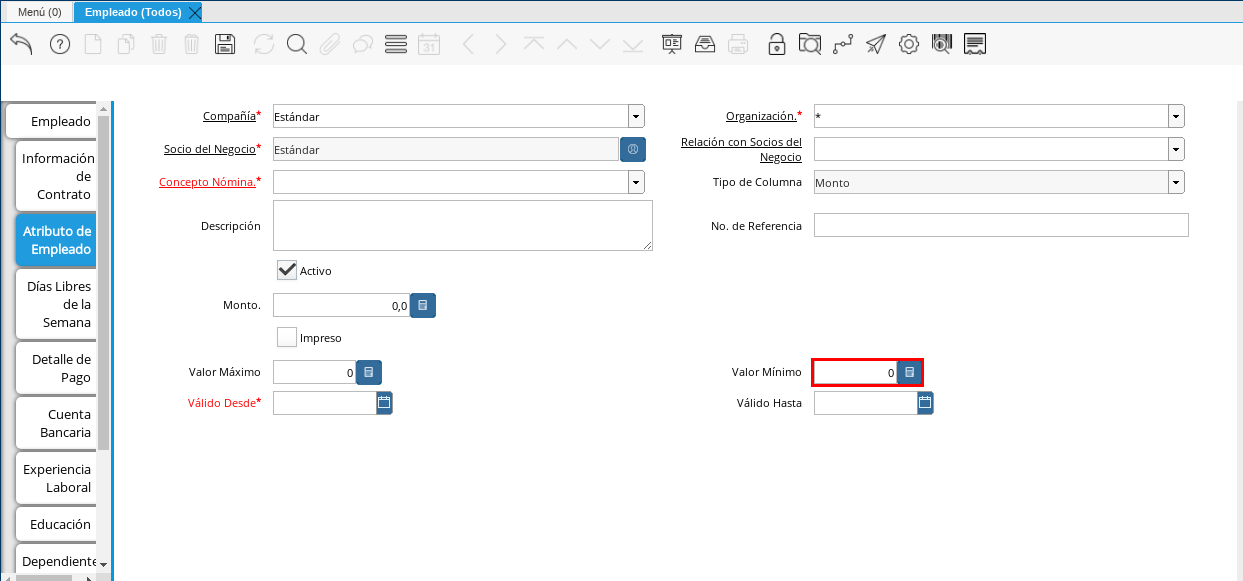Viewport: 1243px width, 581px height.
Task: Open the Archive inbox tray icon
Action: point(705,44)
